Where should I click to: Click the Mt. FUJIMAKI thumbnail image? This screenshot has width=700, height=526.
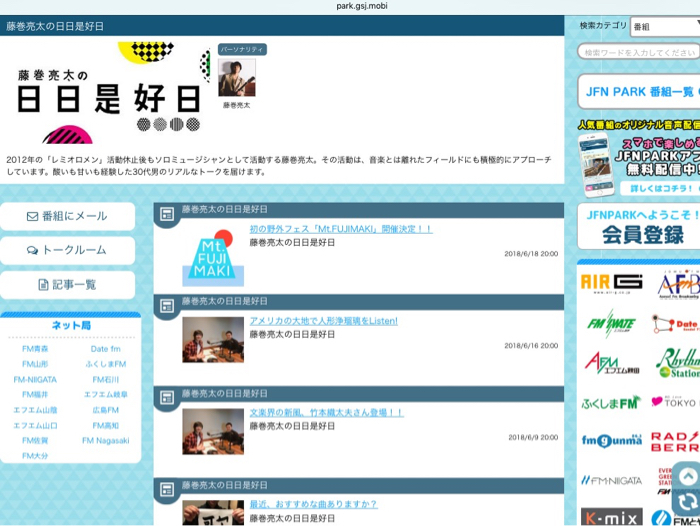(213, 258)
